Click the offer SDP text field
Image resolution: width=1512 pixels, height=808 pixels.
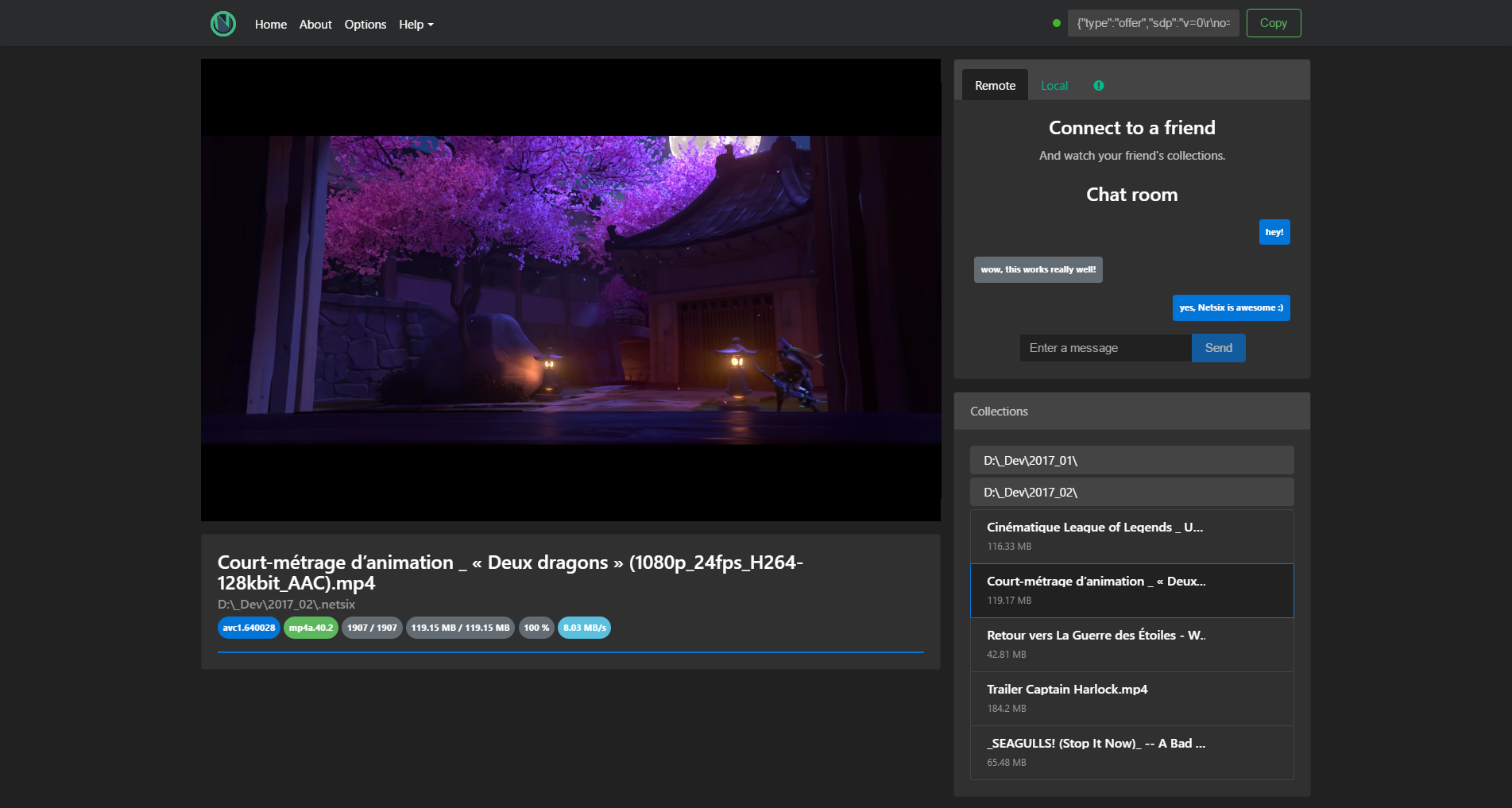[1153, 23]
